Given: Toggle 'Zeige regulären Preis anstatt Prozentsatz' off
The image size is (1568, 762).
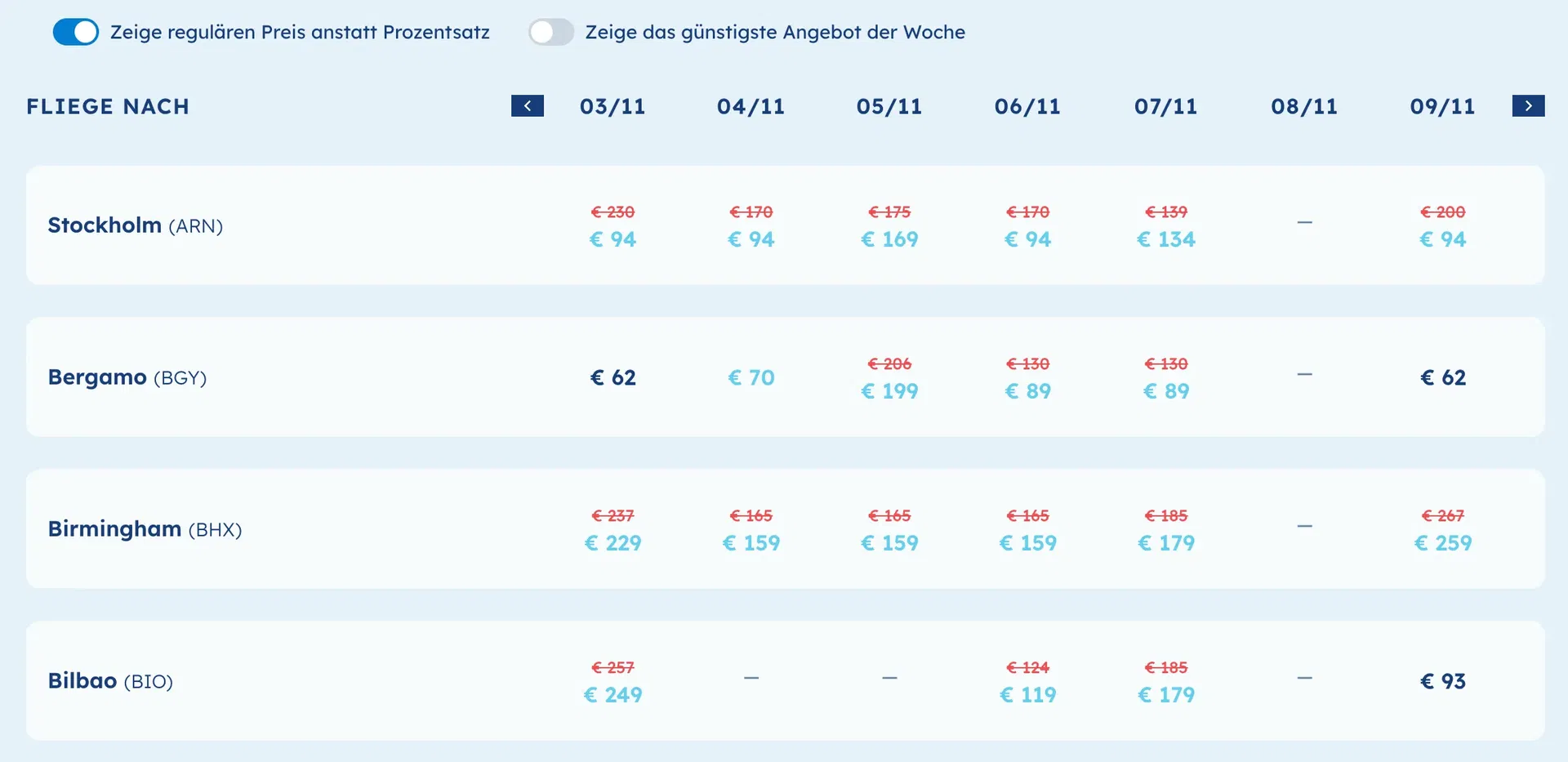Looking at the screenshot, I should click(x=75, y=32).
